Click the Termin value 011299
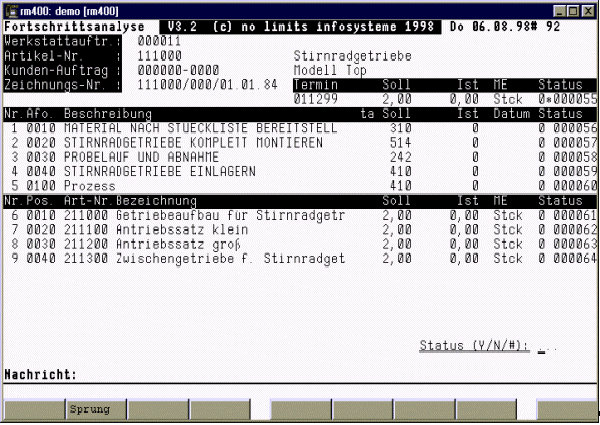Image resolution: width=600 pixels, height=425 pixels. tap(315, 100)
